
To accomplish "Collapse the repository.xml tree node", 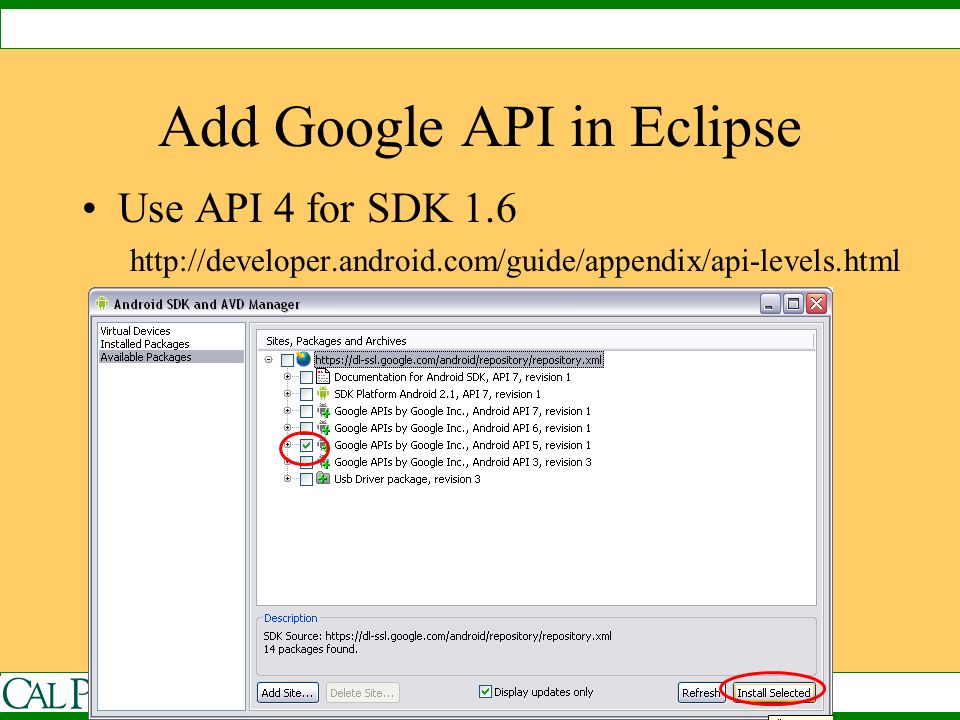I will 268,359.
